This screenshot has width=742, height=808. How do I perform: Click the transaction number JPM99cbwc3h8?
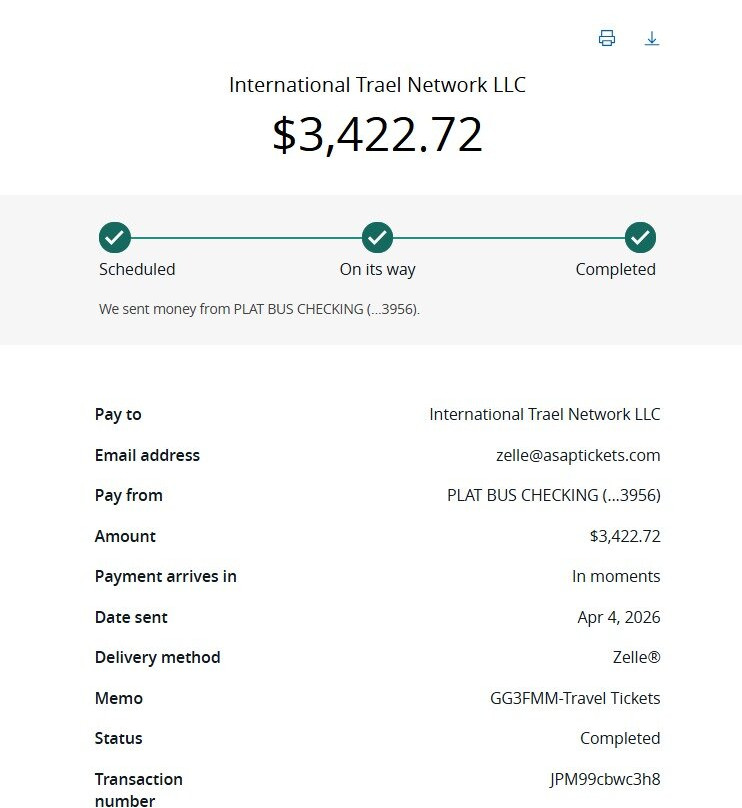point(605,779)
